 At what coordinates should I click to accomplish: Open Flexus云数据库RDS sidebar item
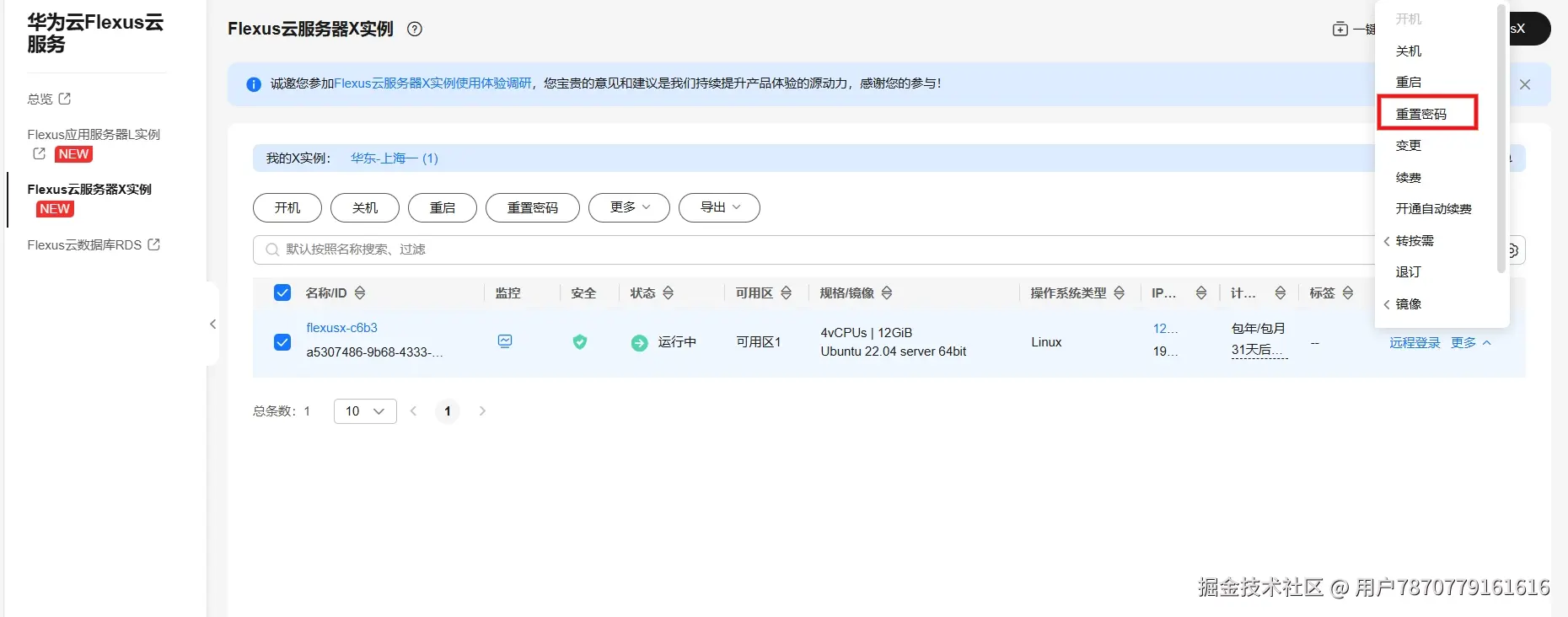coord(84,245)
